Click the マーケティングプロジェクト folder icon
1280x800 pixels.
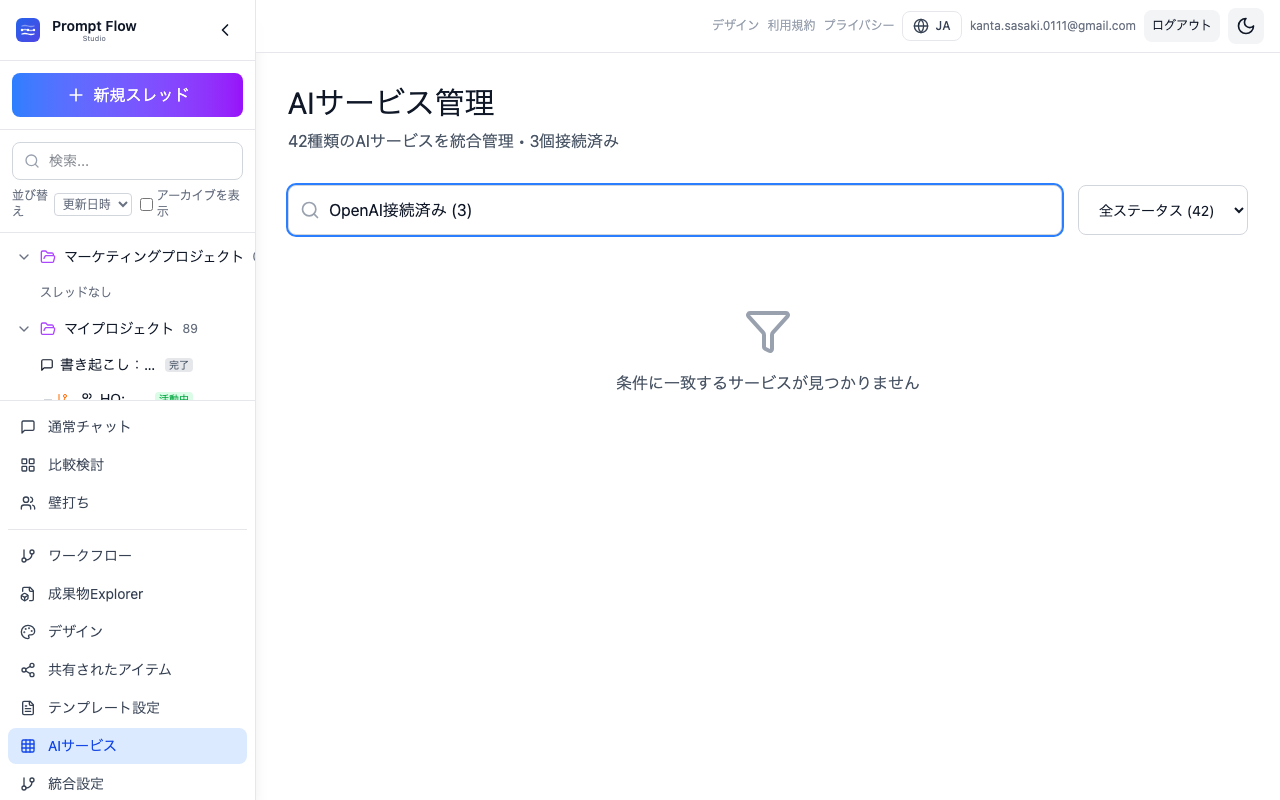(47, 257)
